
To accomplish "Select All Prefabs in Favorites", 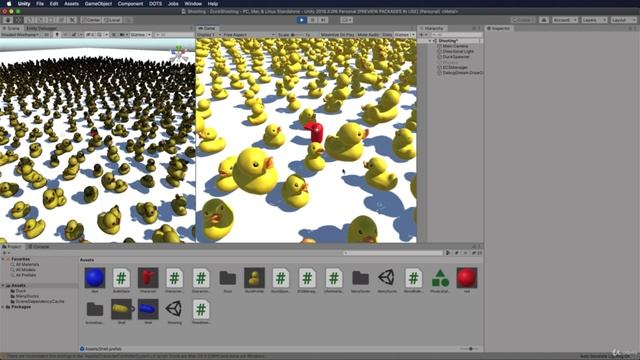I will click(x=26, y=275).
